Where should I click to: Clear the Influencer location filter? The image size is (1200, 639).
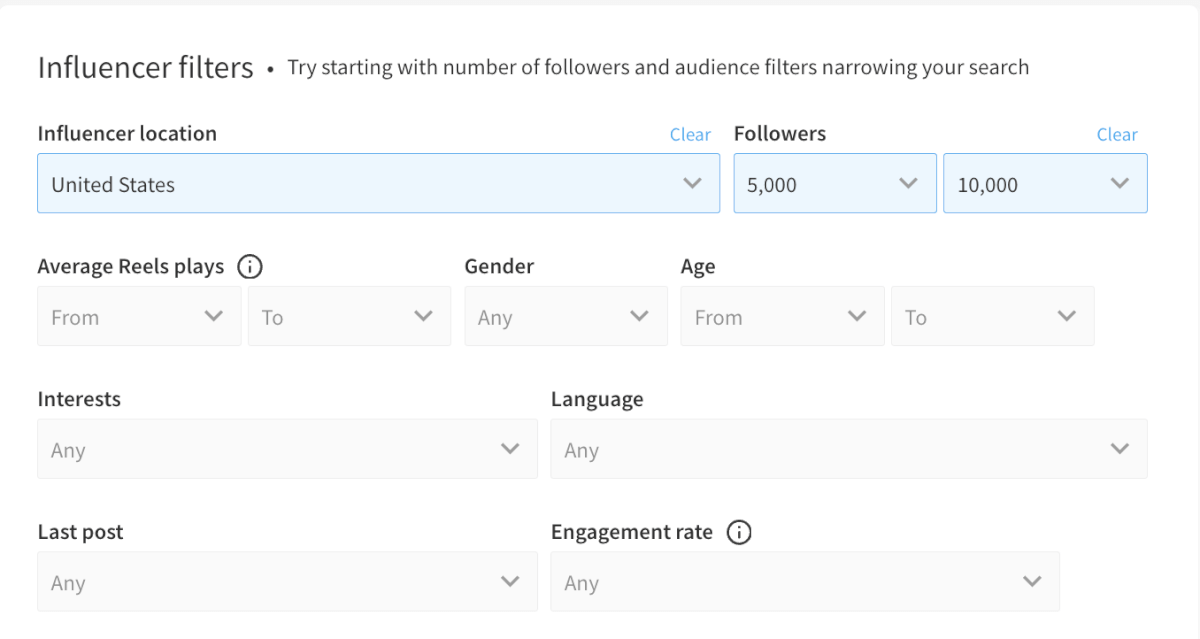pos(690,134)
